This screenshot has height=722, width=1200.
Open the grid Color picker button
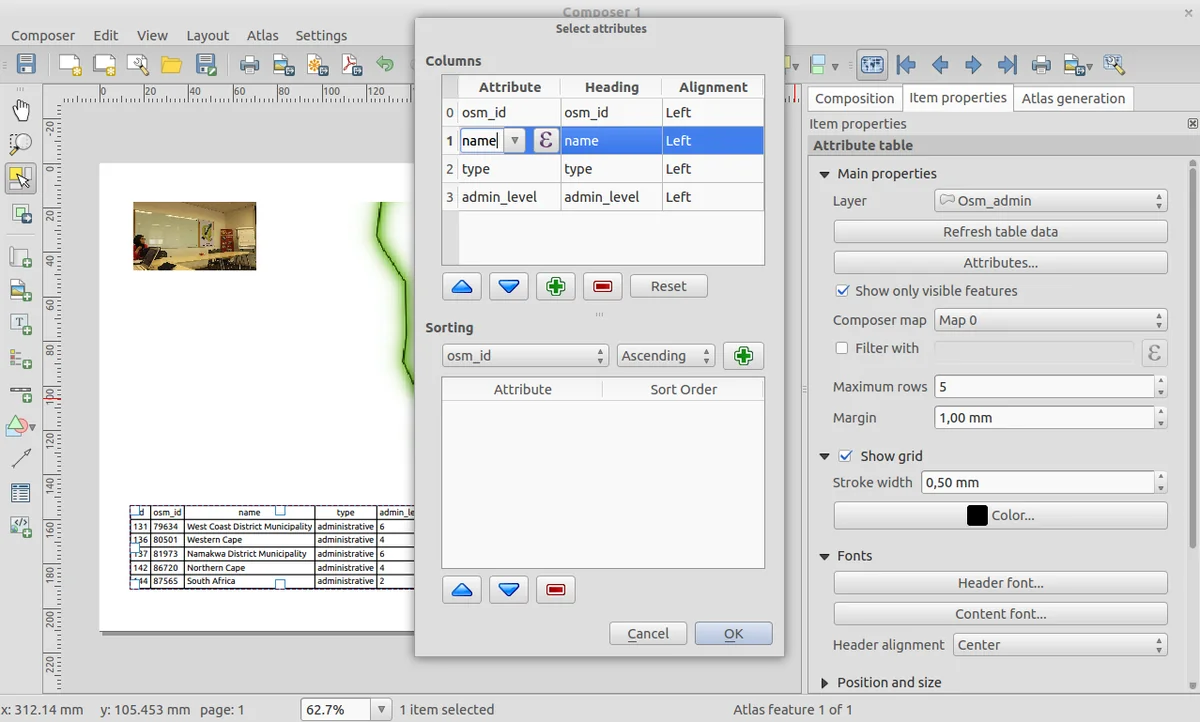point(1000,516)
